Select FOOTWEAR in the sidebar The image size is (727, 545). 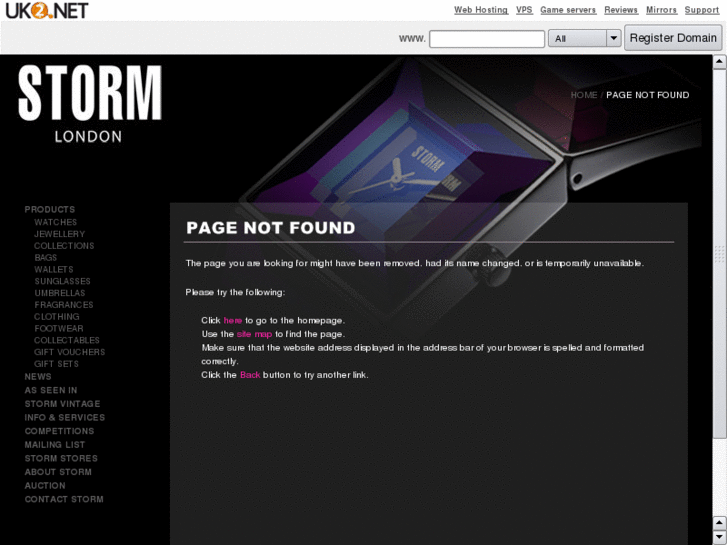pyautogui.click(x=59, y=328)
